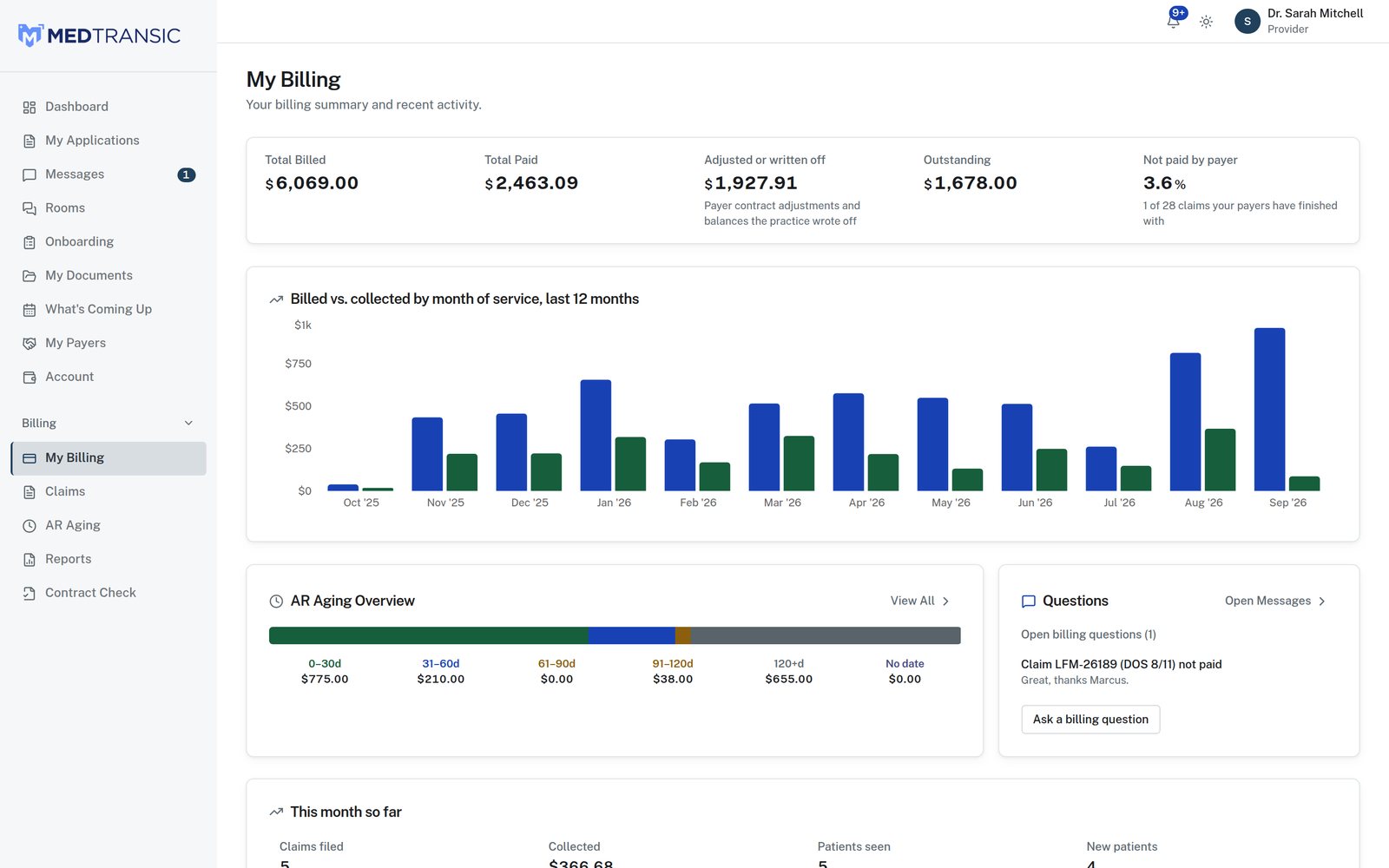Select My Billing in sidebar

tap(109, 458)
